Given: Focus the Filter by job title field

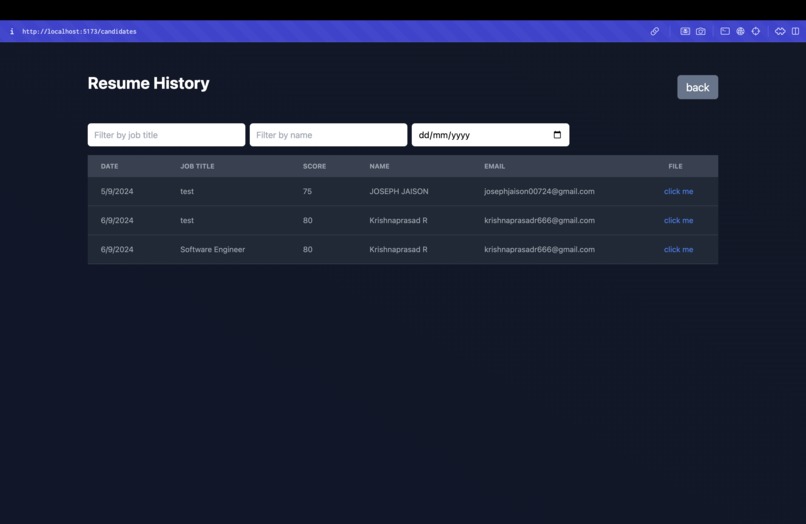Looking at the screenshot, I should coord(167,135).
